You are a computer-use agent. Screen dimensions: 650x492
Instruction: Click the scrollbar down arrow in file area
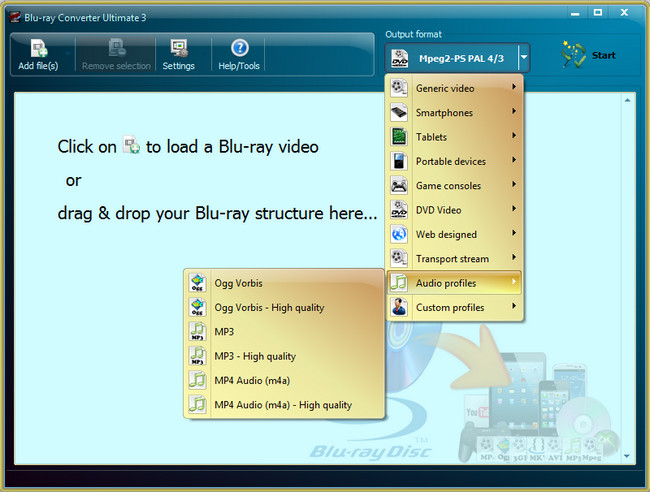[627, 456]
